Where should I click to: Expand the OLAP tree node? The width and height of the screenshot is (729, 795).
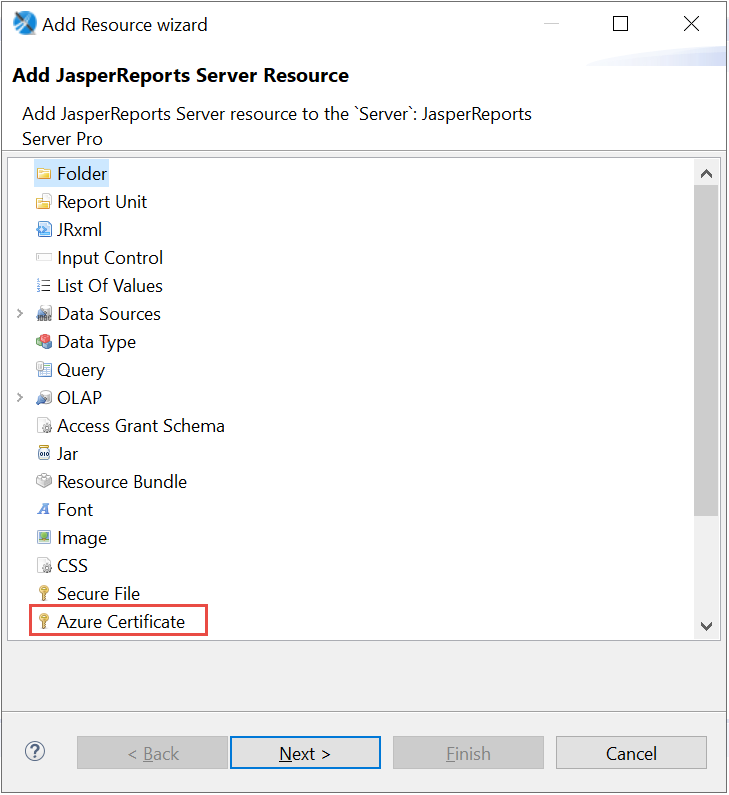tap(20, 398)
